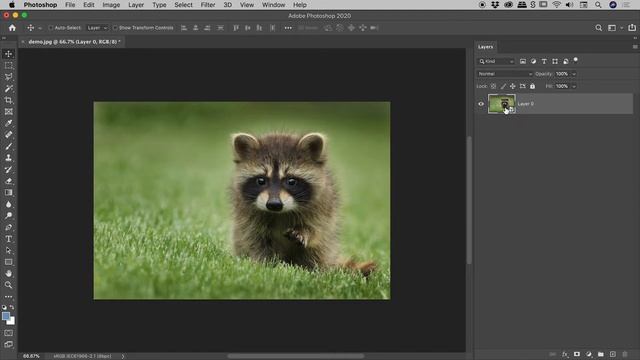The height and width of the screenshot is (360, 640).
Task: Select the Eraser tool
Action: (x=9, y=181)
